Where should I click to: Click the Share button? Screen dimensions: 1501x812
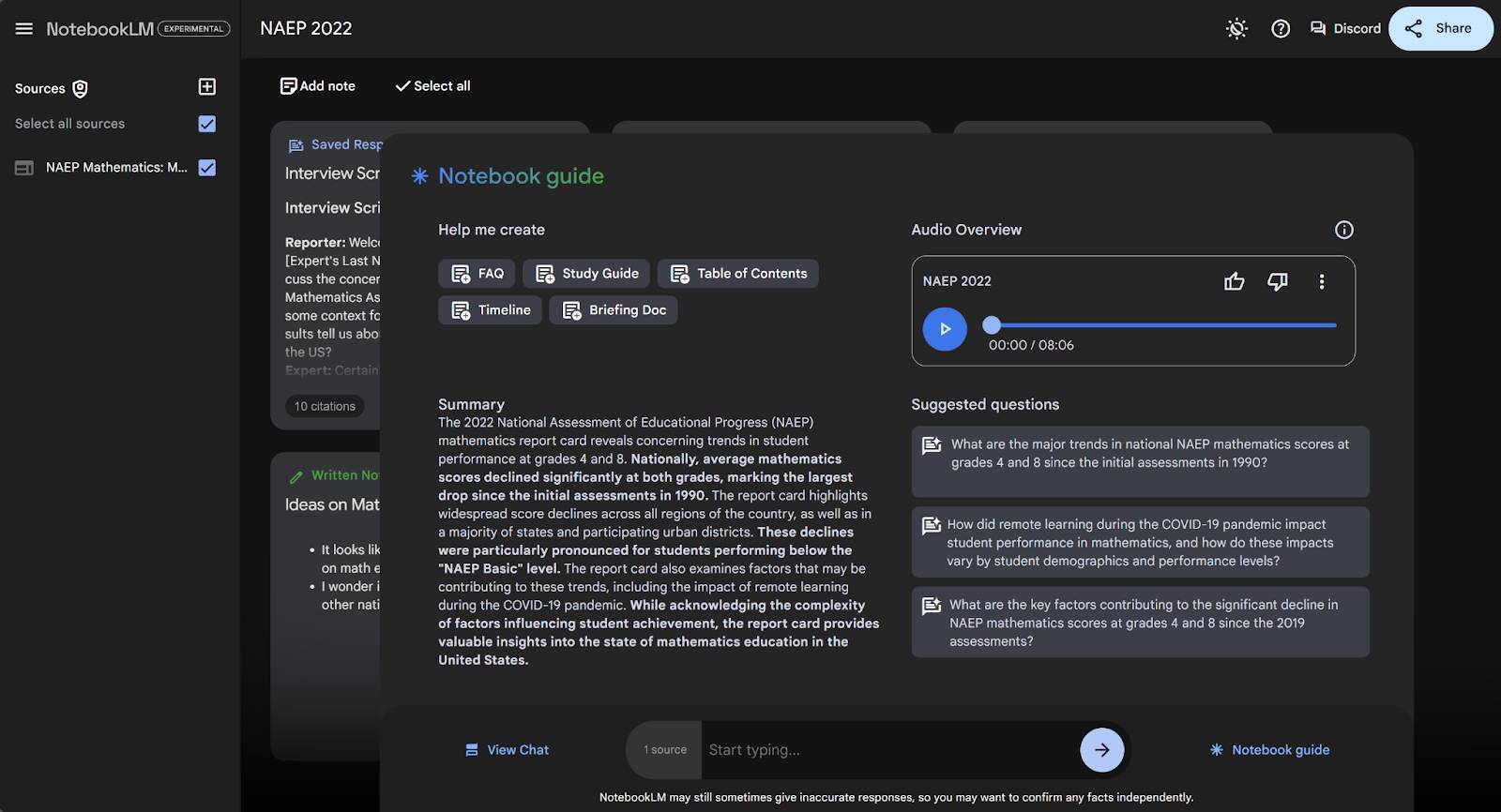1440,29
